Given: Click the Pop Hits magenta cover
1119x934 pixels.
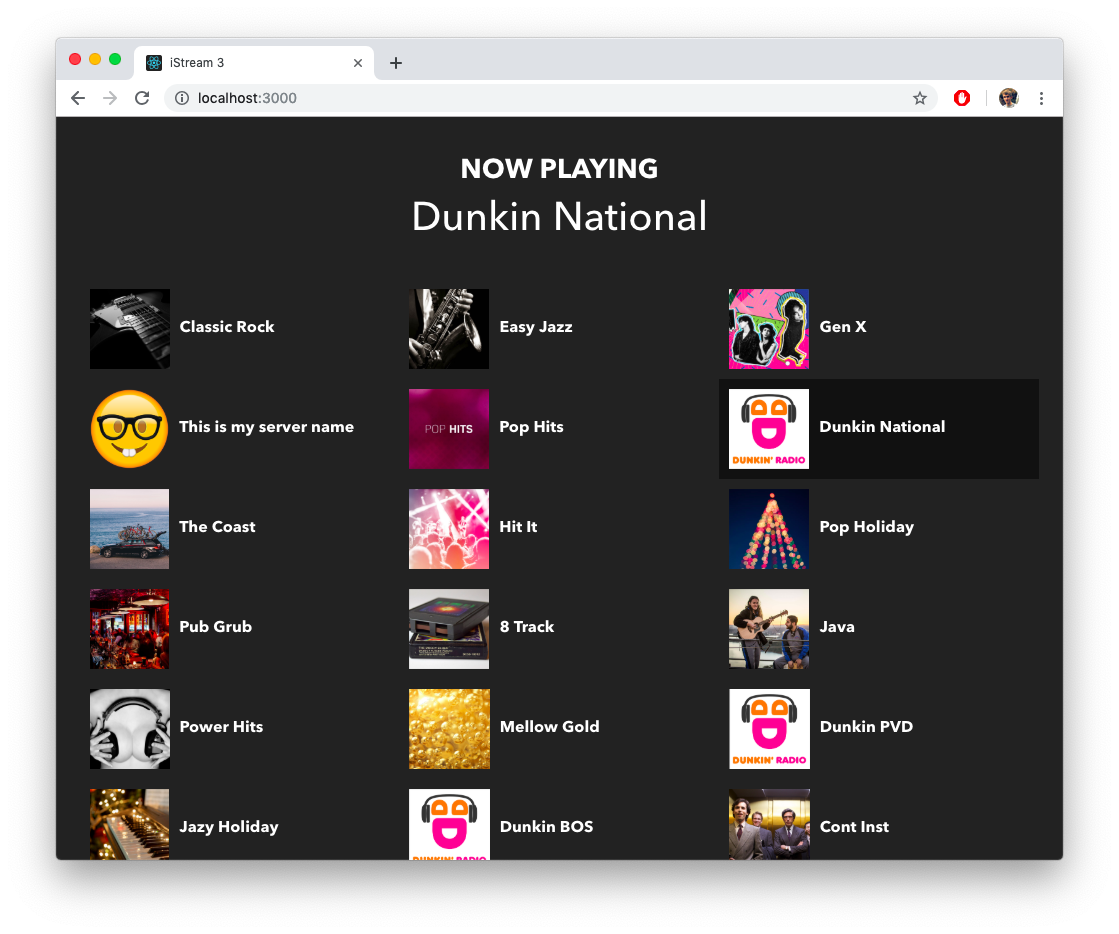Looking at the screenshot, I should tap(449, 429).
